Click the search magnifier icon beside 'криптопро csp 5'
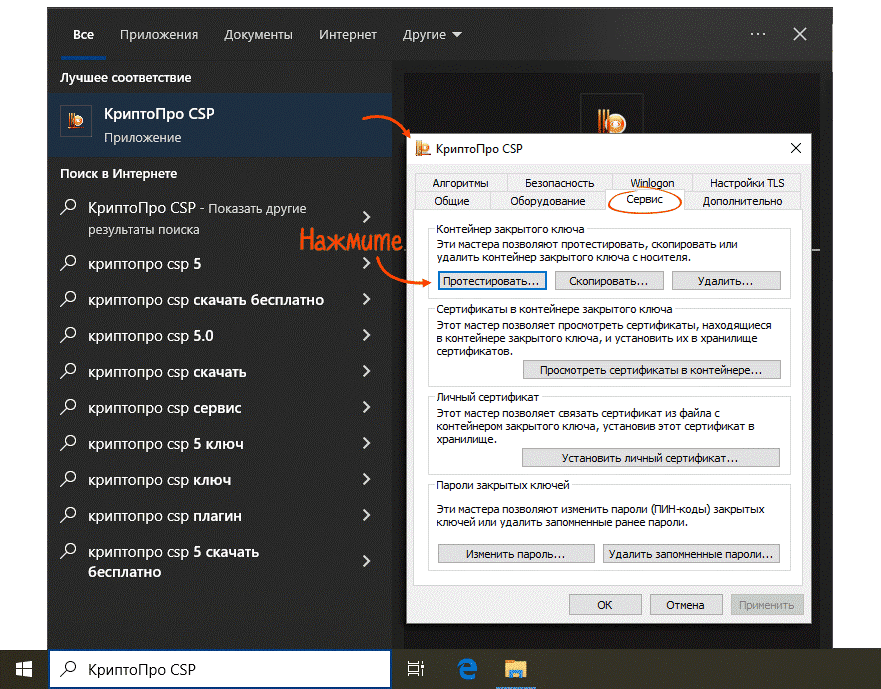 click(x=68, y=264)
